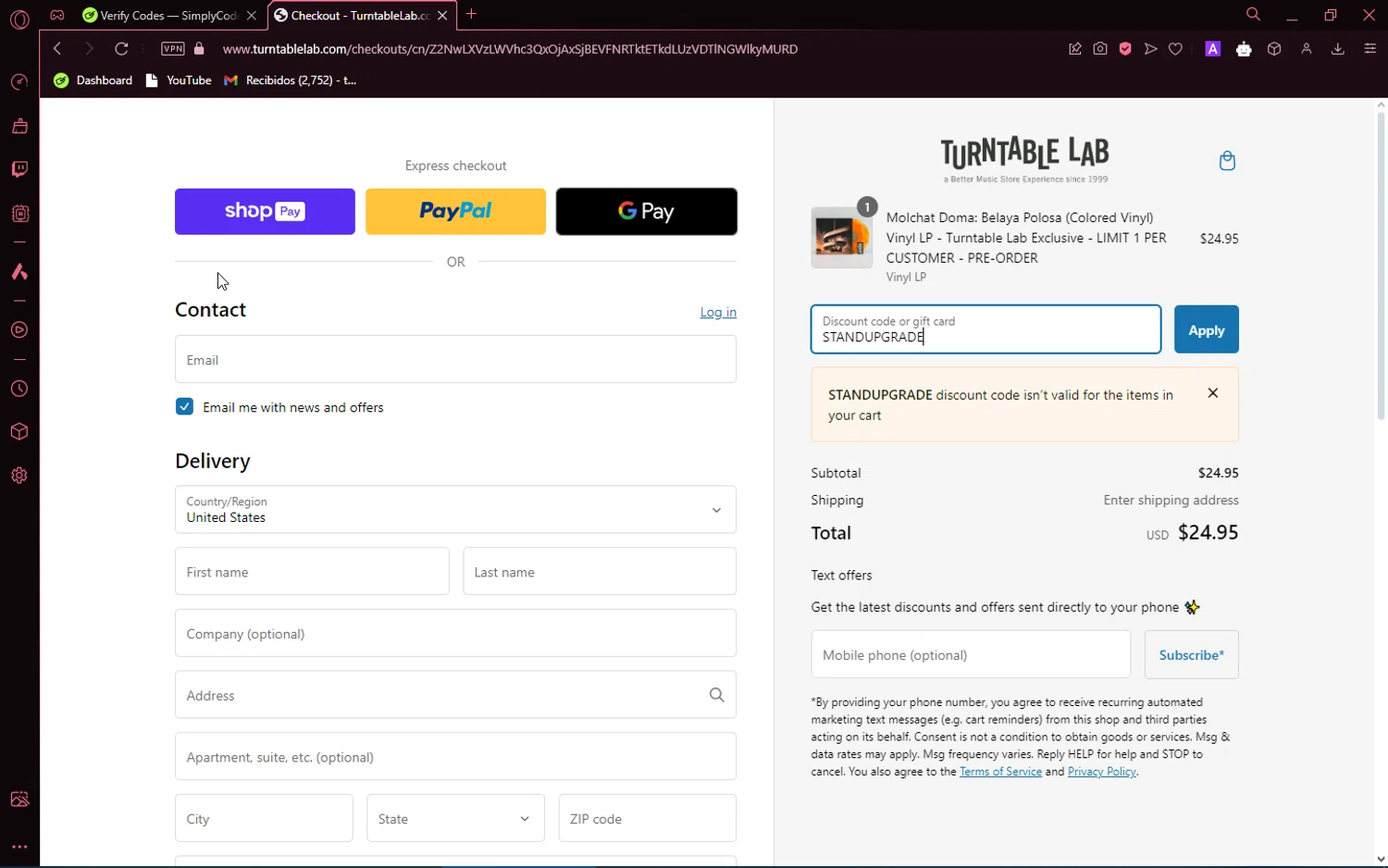Click the pinboard edit icon in toolbar

pyautogui.click(x=1075, y=49)
